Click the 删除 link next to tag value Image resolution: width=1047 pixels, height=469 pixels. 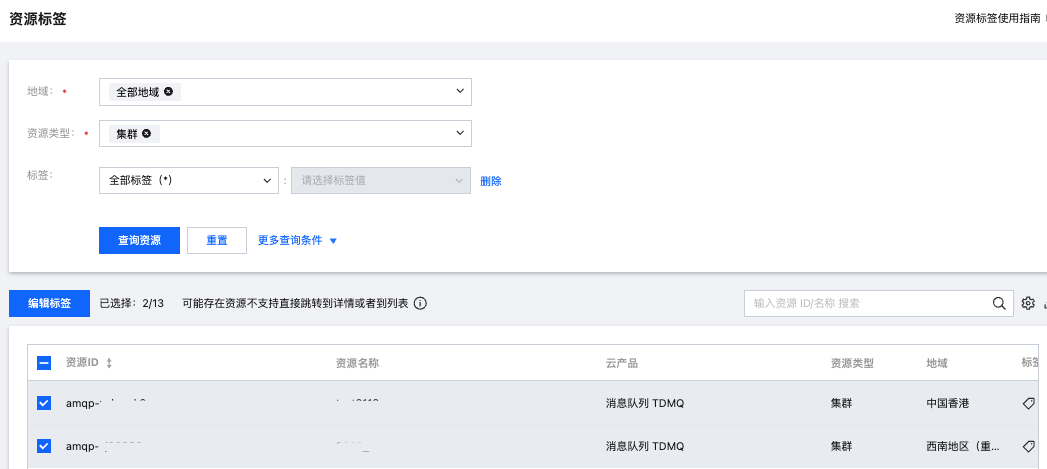click(x=490, y=182)
